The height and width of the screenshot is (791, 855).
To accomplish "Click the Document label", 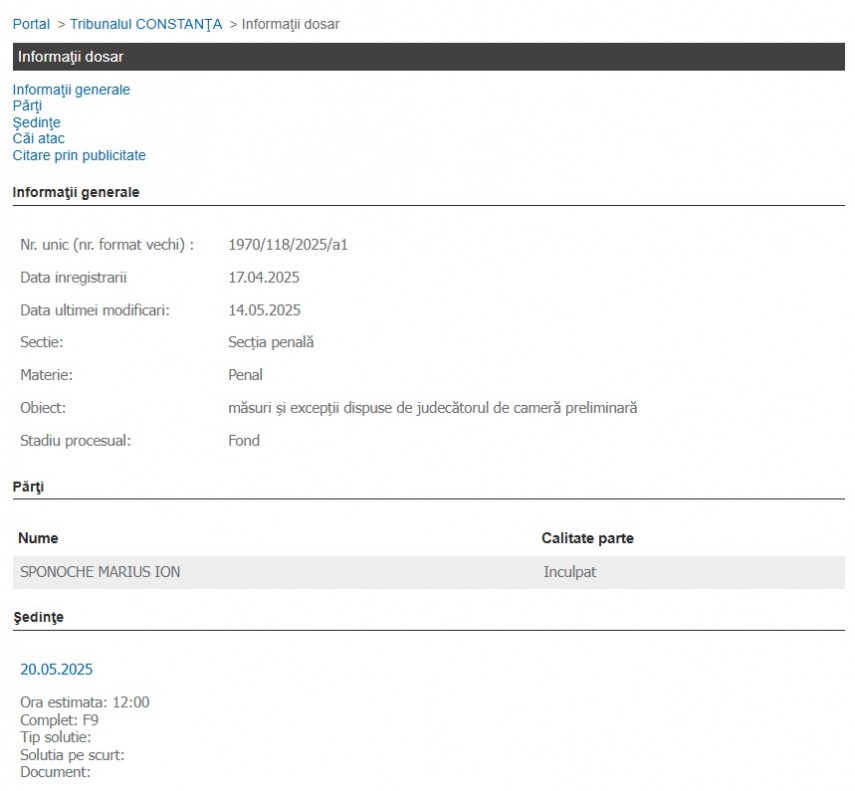I will pos(55,772).
